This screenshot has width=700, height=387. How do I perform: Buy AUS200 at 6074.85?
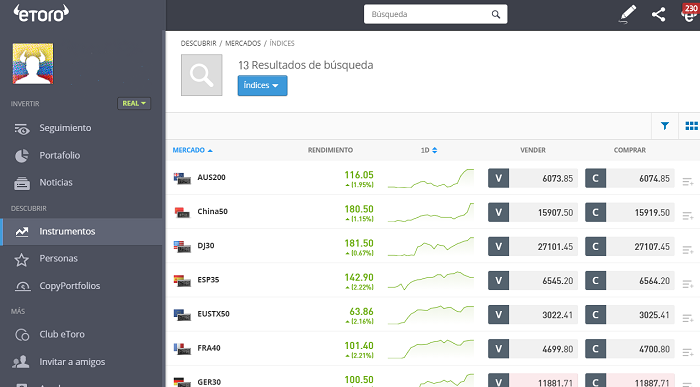click(x=629, y=179)
